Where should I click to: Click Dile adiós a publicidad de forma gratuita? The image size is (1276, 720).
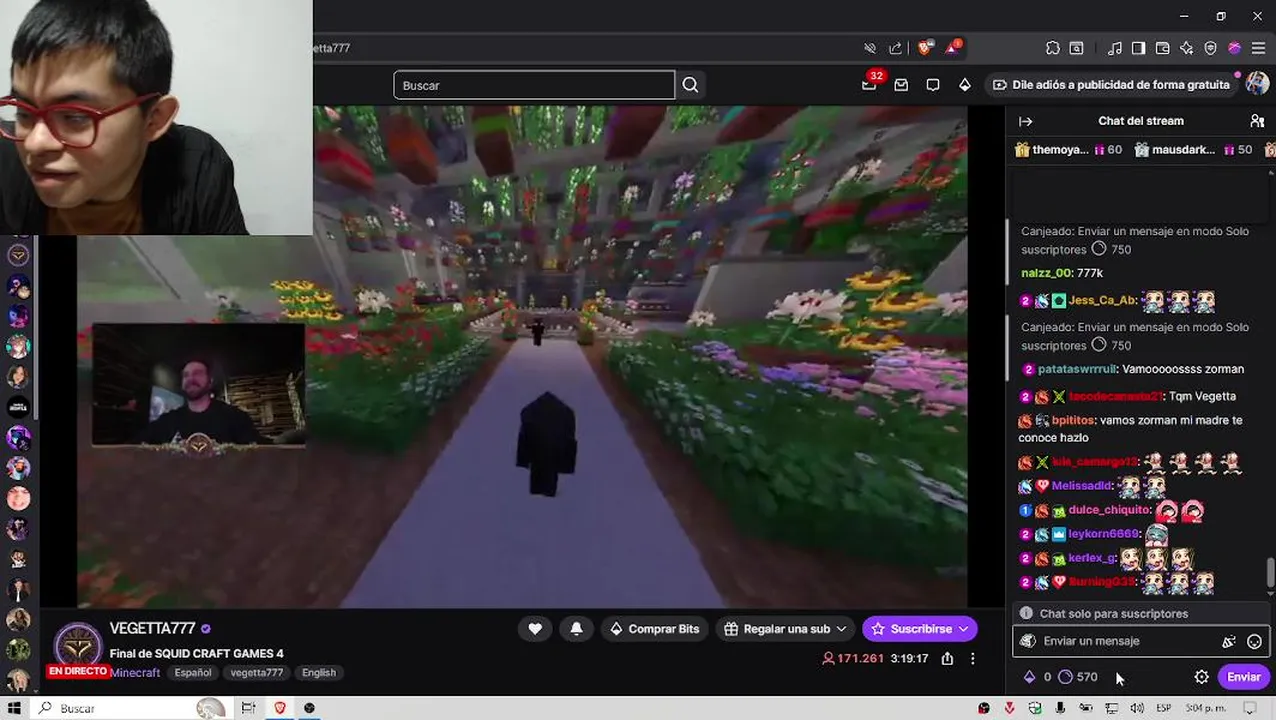point(1110,85)
